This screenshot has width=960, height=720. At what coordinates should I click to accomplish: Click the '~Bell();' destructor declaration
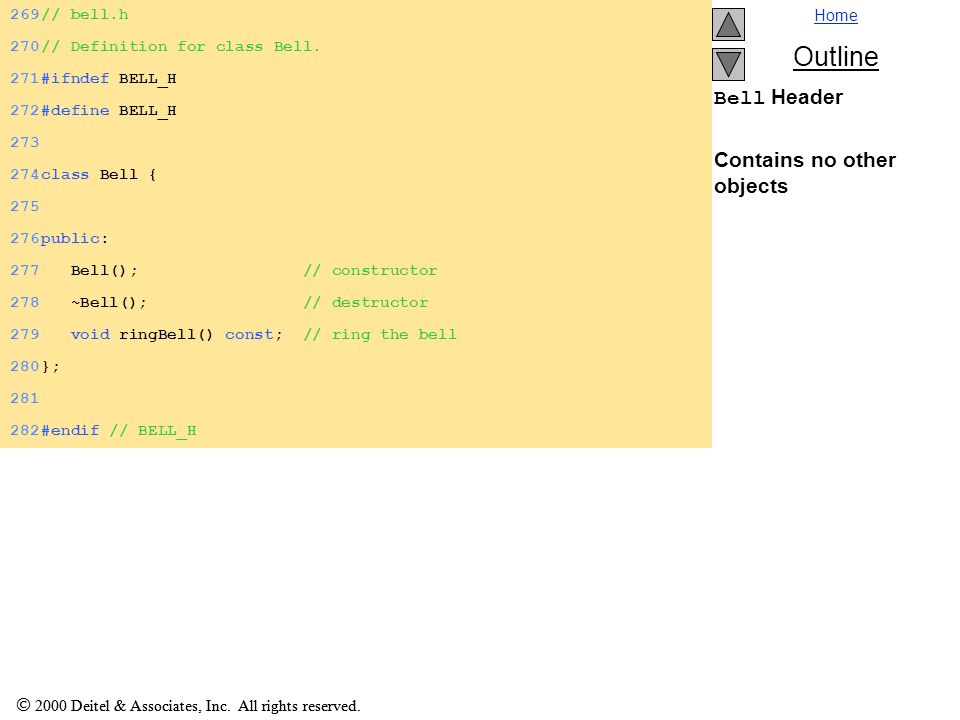[109, 302]
